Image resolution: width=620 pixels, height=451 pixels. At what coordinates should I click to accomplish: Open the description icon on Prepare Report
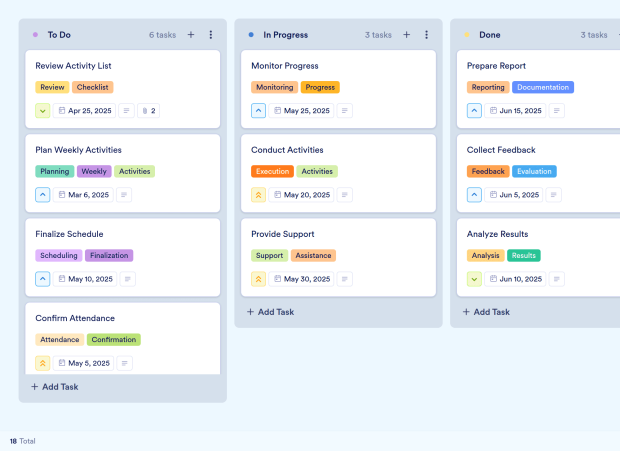(x=557, y=111)
